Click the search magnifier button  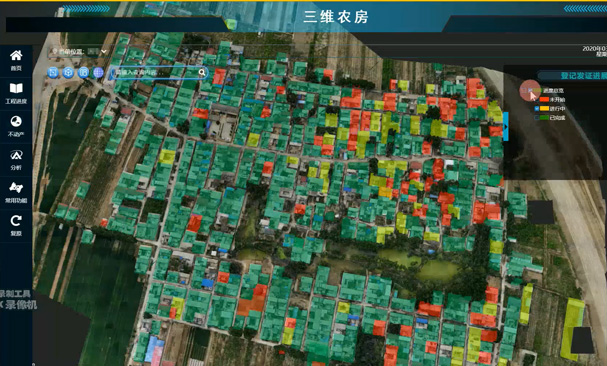(x=202, y=72)
